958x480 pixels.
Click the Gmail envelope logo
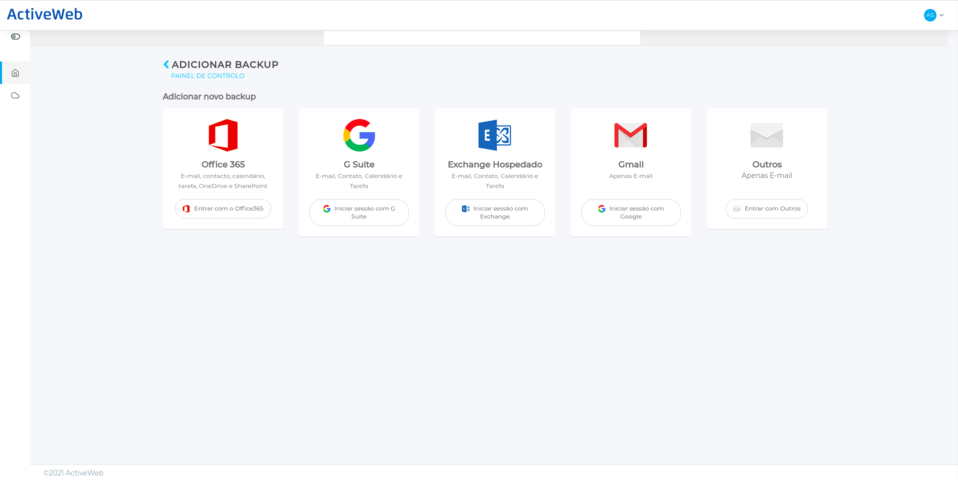pyautogui.click(x=631, y=135)
